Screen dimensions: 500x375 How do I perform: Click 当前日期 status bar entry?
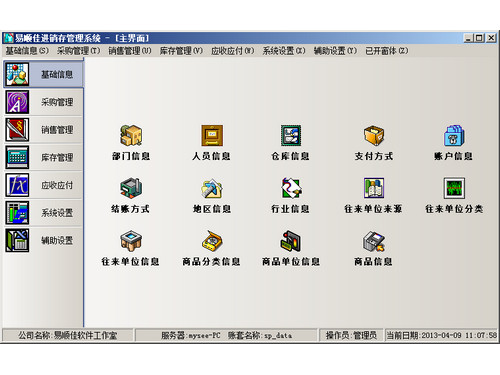[441, 335]
